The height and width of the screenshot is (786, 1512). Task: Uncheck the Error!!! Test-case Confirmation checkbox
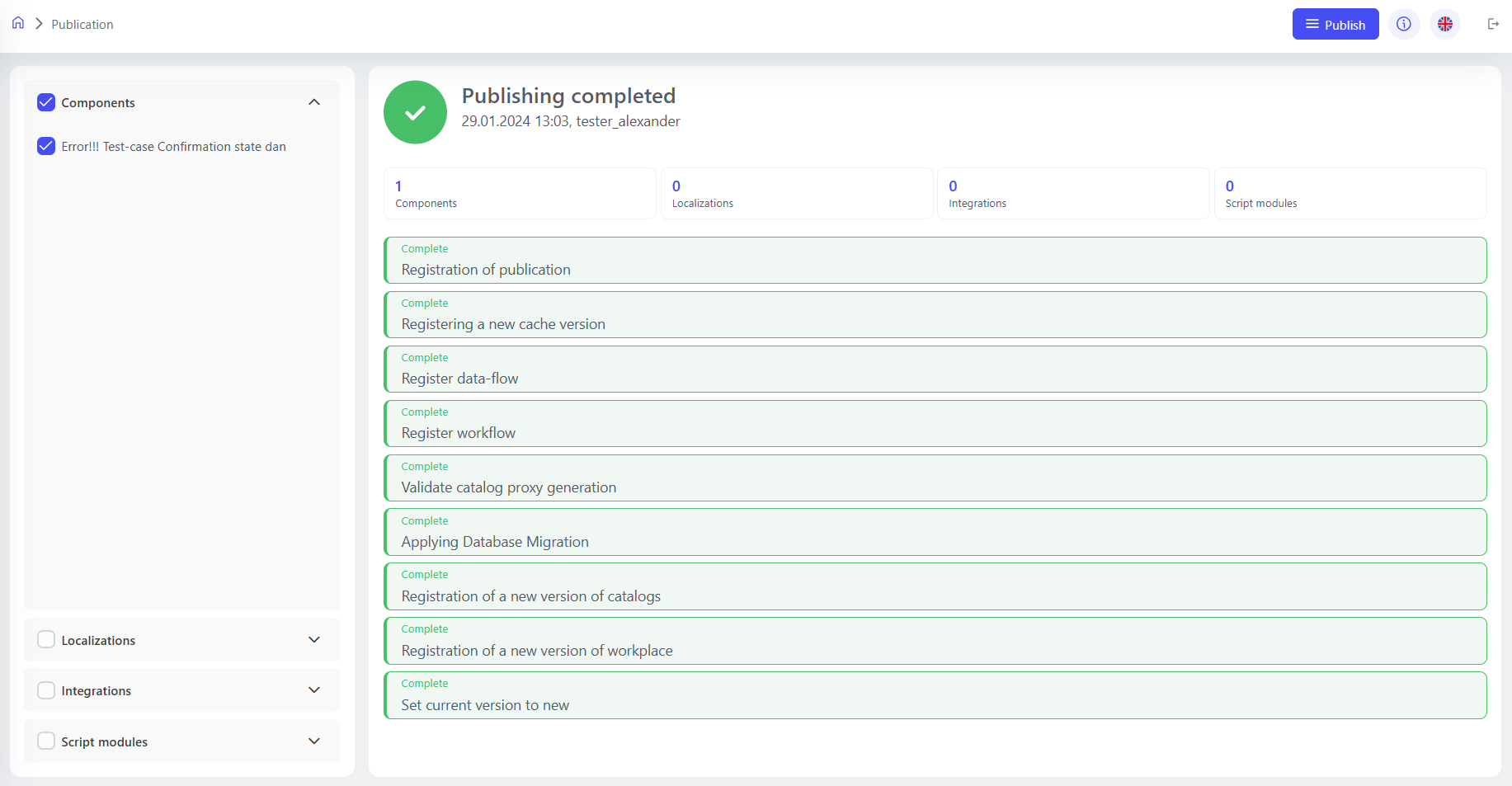tap(46, 147)
